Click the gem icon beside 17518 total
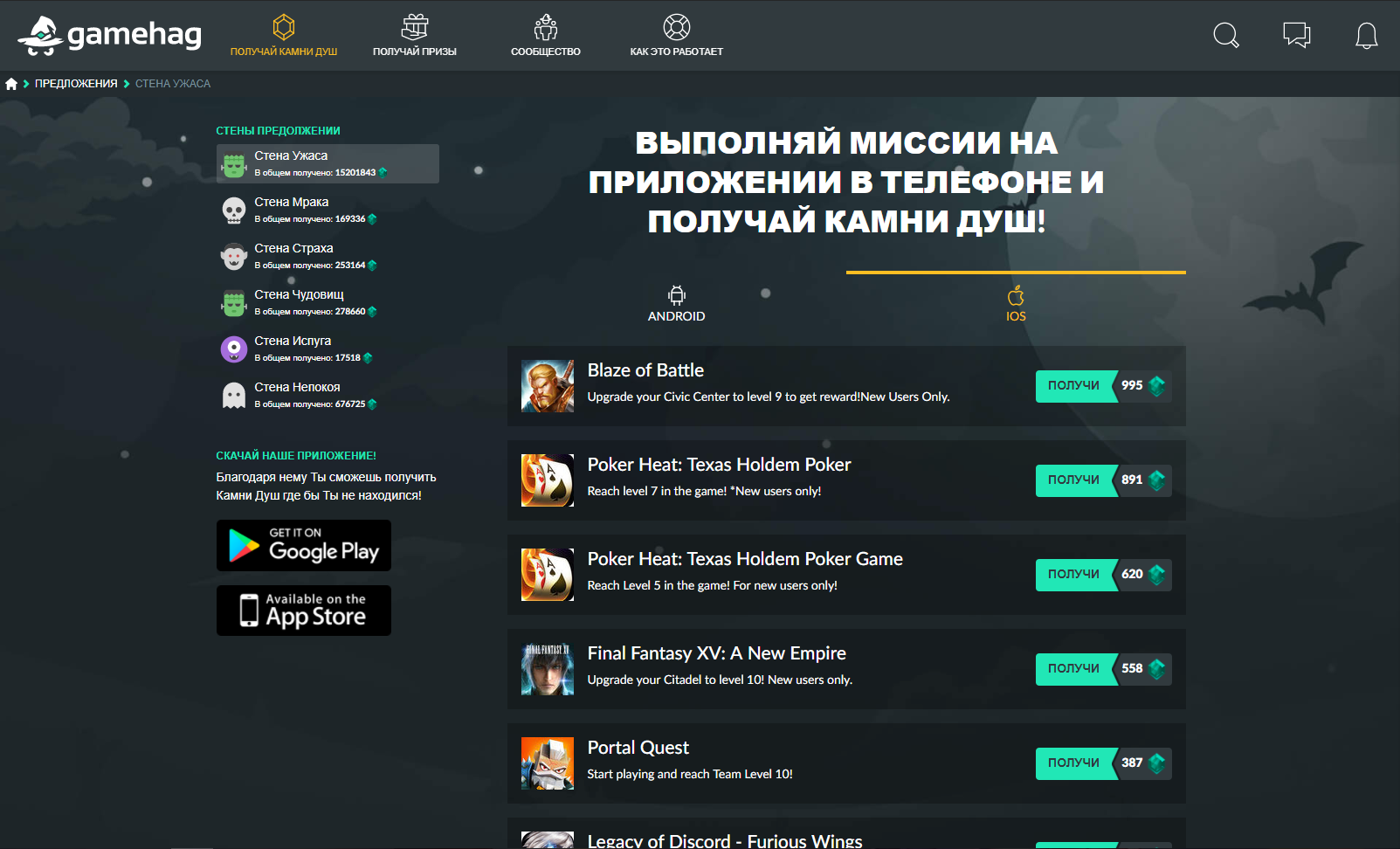Viewport: 1400px width, 849px height. (x=367, y=358)
